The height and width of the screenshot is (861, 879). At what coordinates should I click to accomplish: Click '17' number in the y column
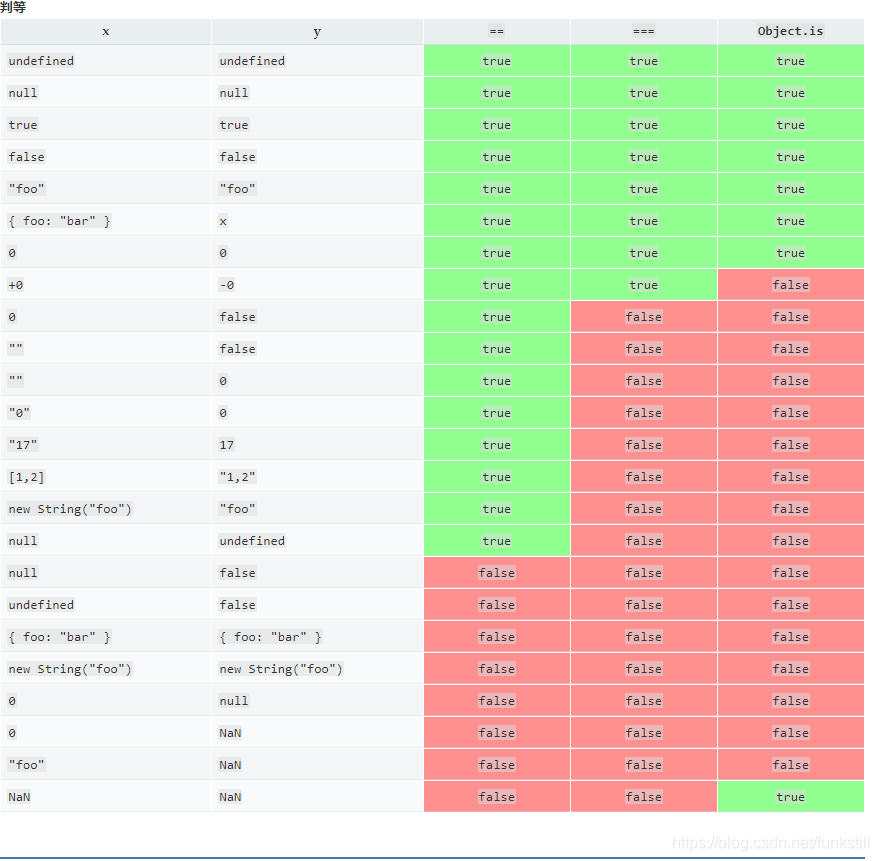tap(226, 445)
